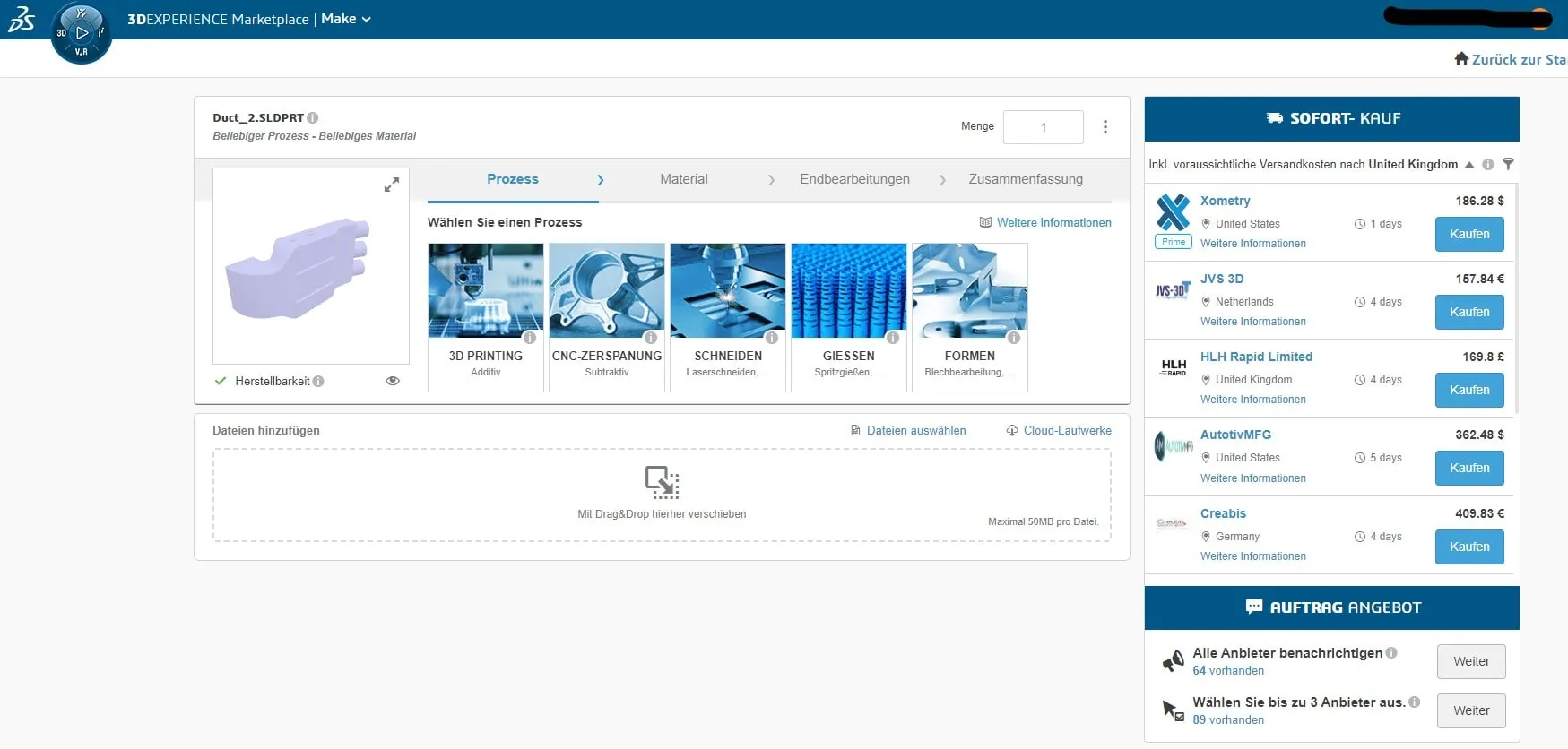Expand shipping destination sort arrow near United Kingdom

(1469, 165)
